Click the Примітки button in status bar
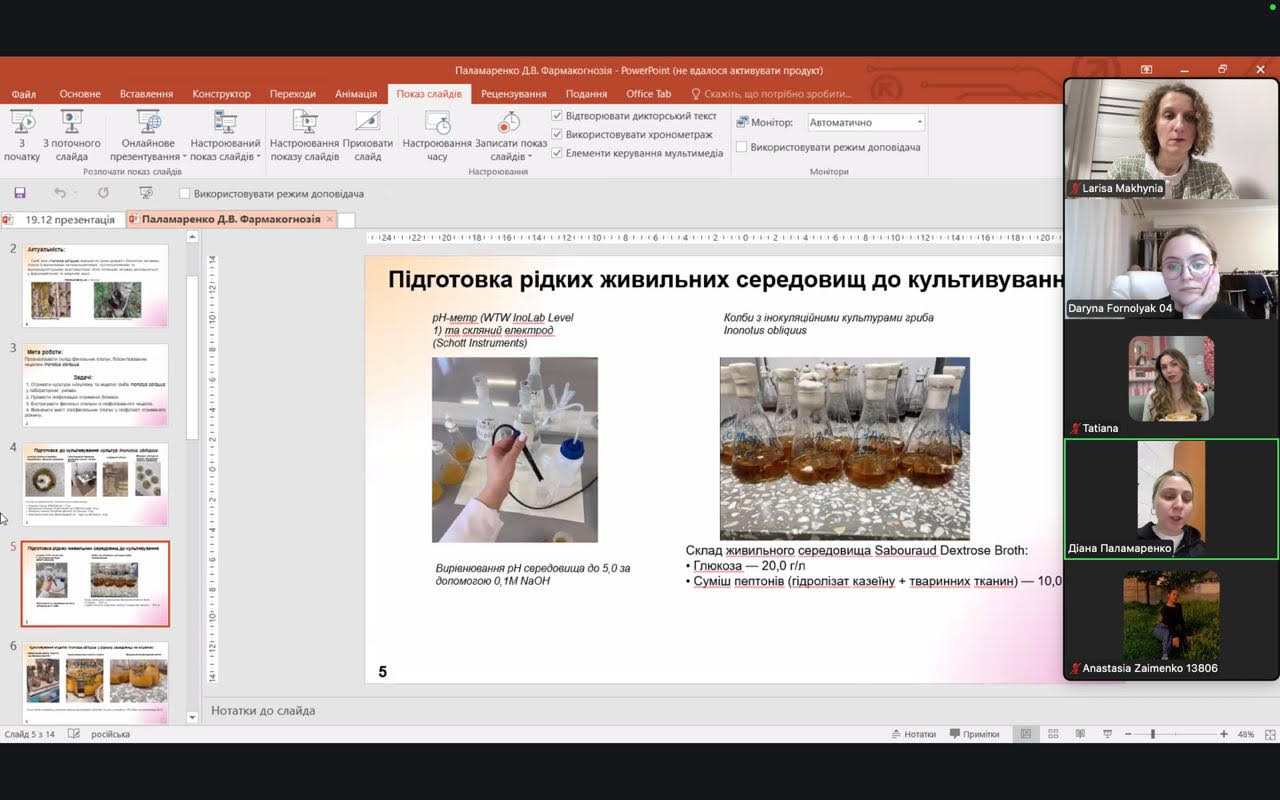 tap(974, 734)
